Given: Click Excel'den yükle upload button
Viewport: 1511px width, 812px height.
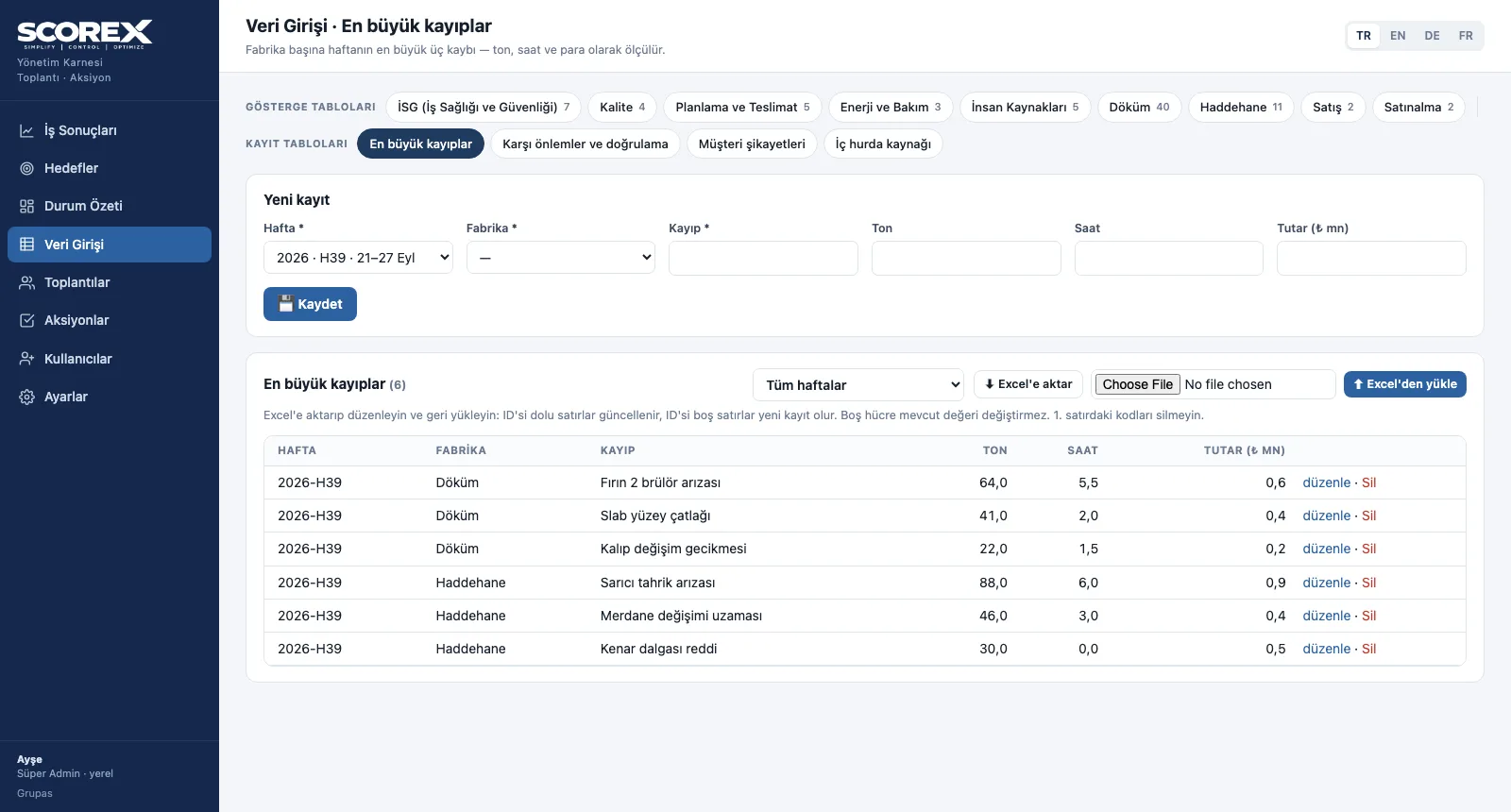Looking at the screenshot, I should click(1405, 384).
